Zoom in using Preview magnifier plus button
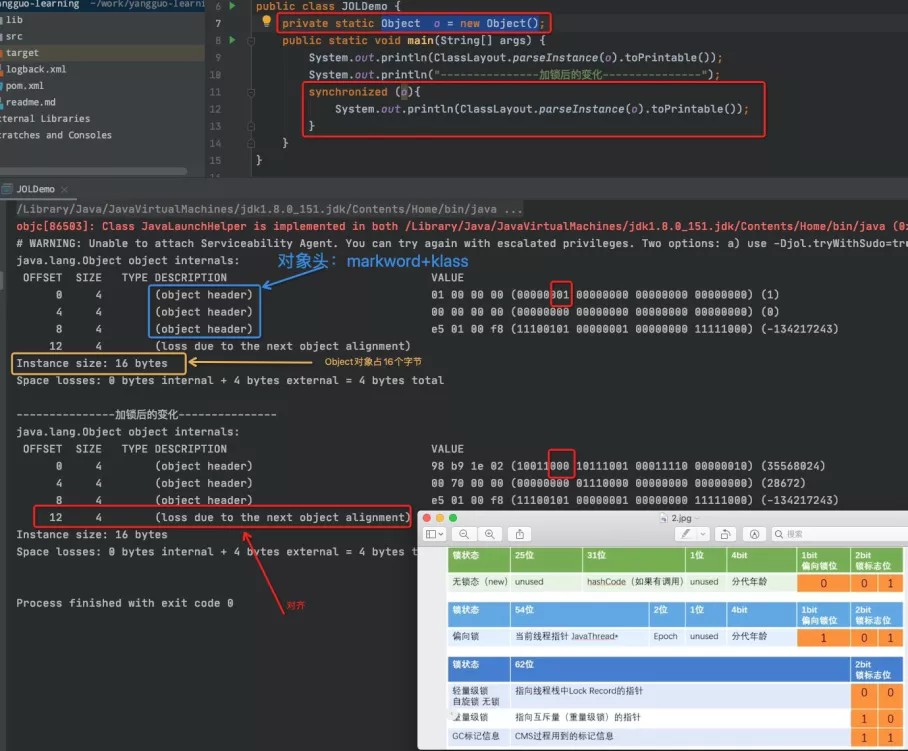The image size is (908, 751). tap(490, 534)
